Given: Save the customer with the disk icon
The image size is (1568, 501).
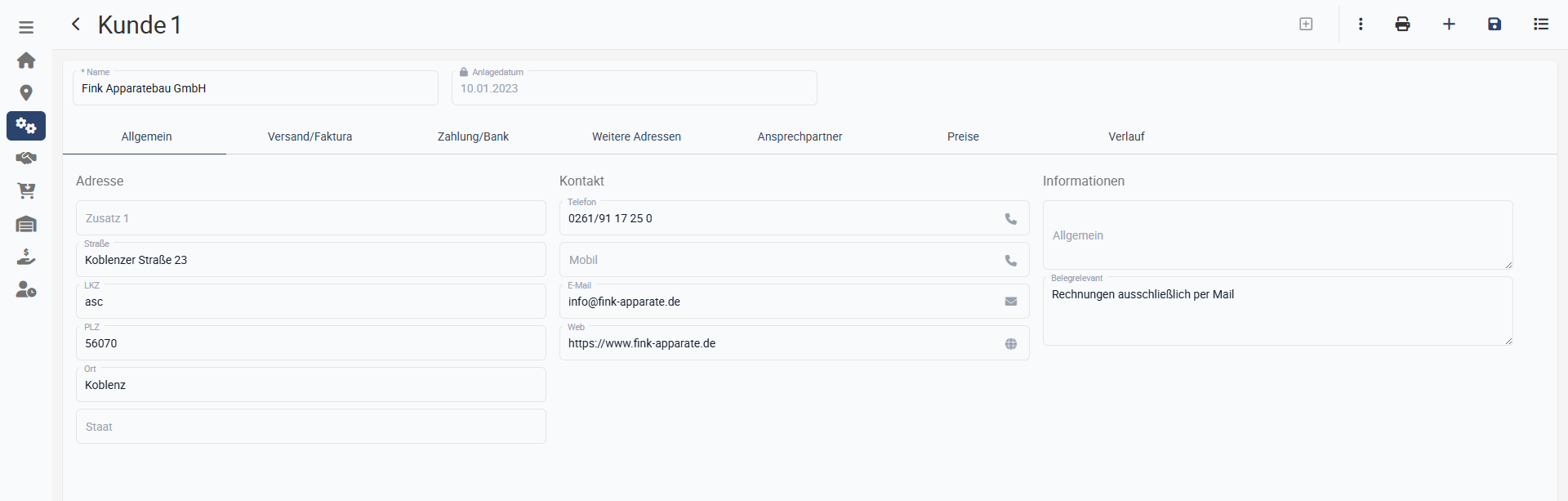Looking at the screenshot, I should (1494, 25).
